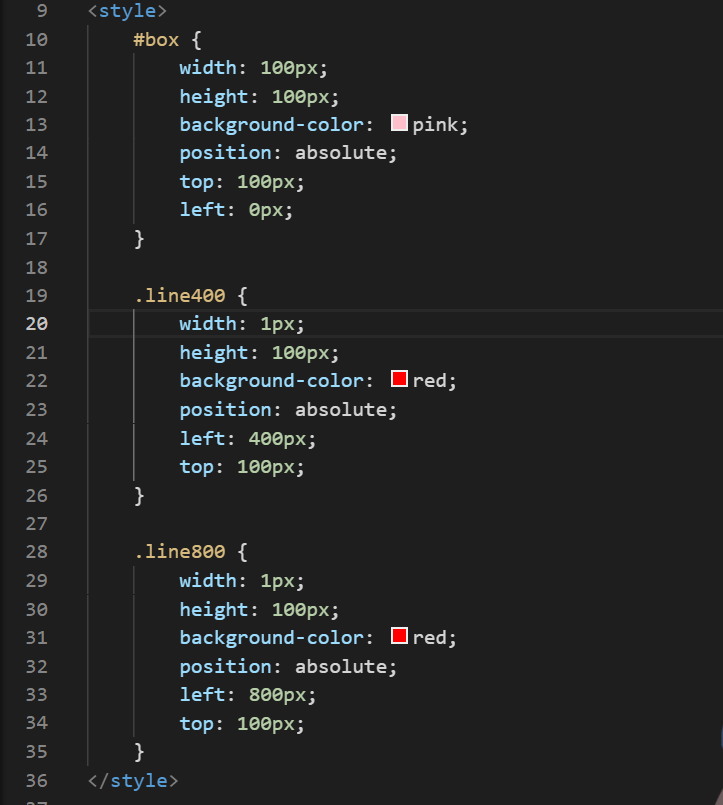Click line number 13 in gutter

pyautogui.click(x=36, y=125)
